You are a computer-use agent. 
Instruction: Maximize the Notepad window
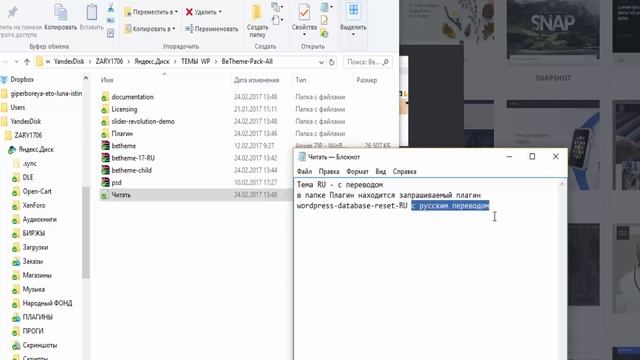coord(532,157)
